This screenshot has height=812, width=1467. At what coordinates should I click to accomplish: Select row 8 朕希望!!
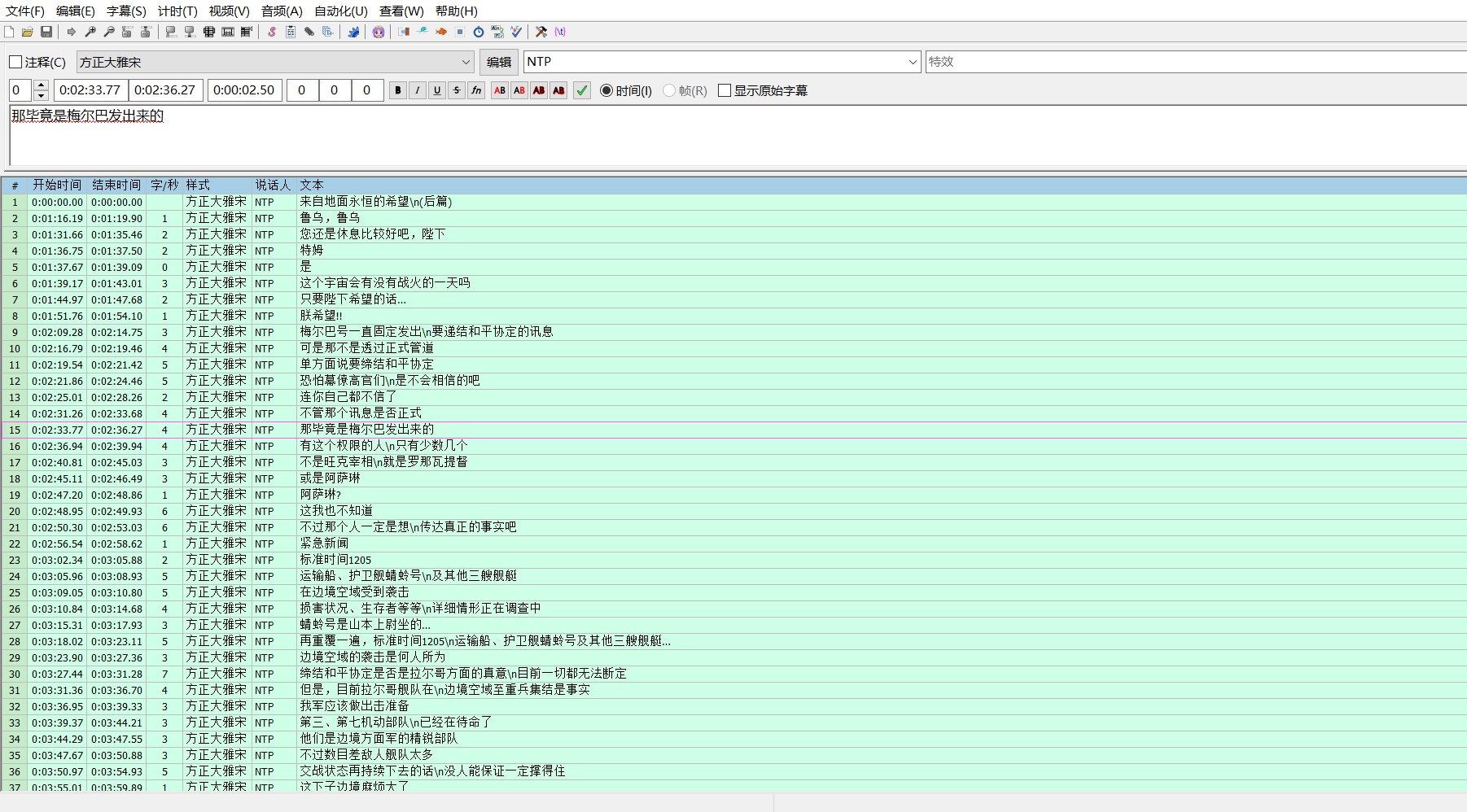(x=733, y=316)
